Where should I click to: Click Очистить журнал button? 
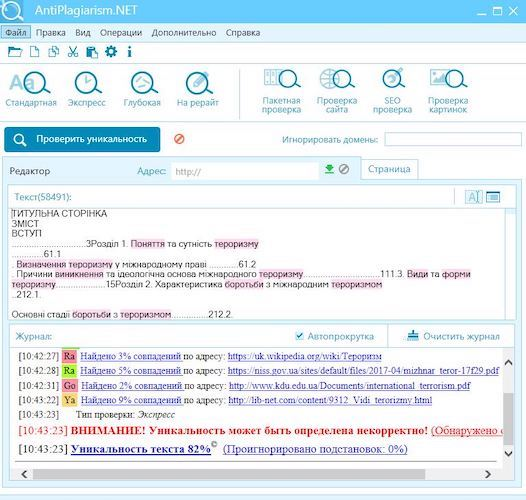(x=454, y=336)
